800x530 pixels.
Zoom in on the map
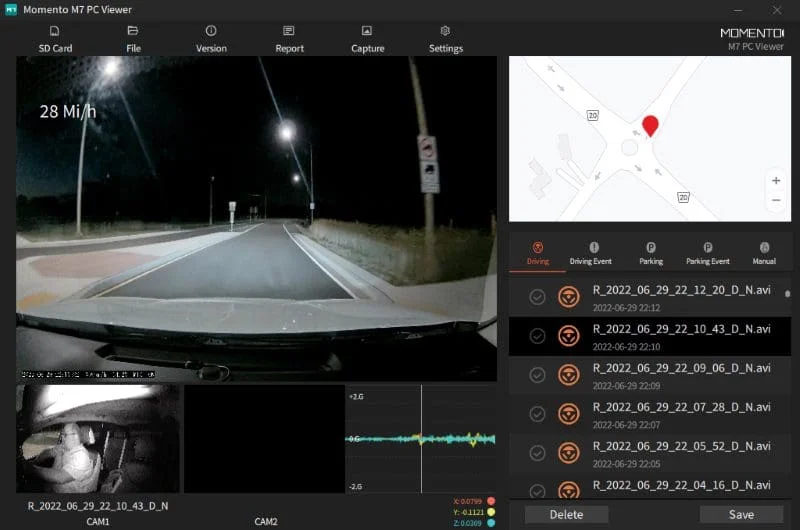776,181
